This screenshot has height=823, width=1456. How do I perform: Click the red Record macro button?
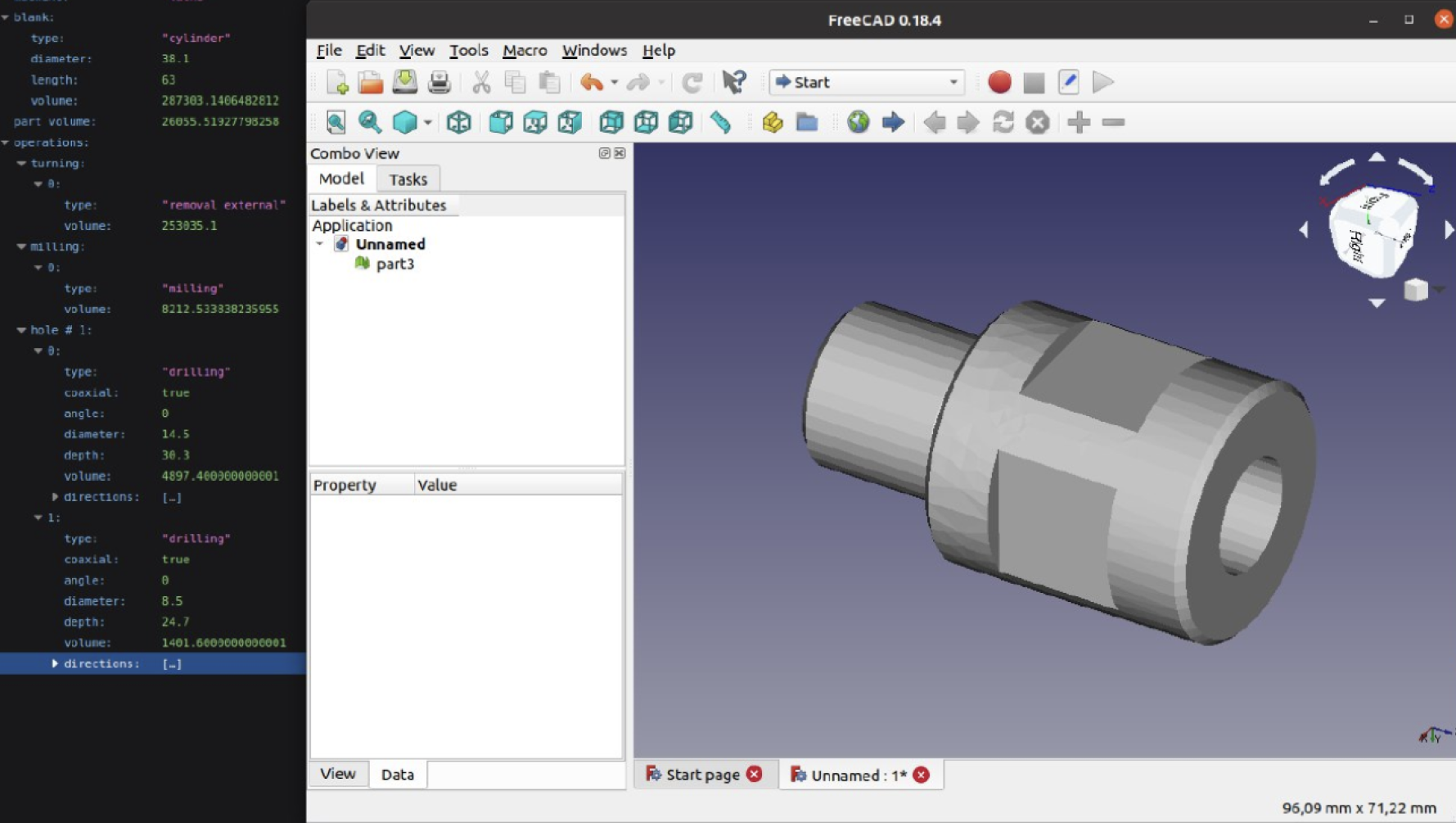999,82
